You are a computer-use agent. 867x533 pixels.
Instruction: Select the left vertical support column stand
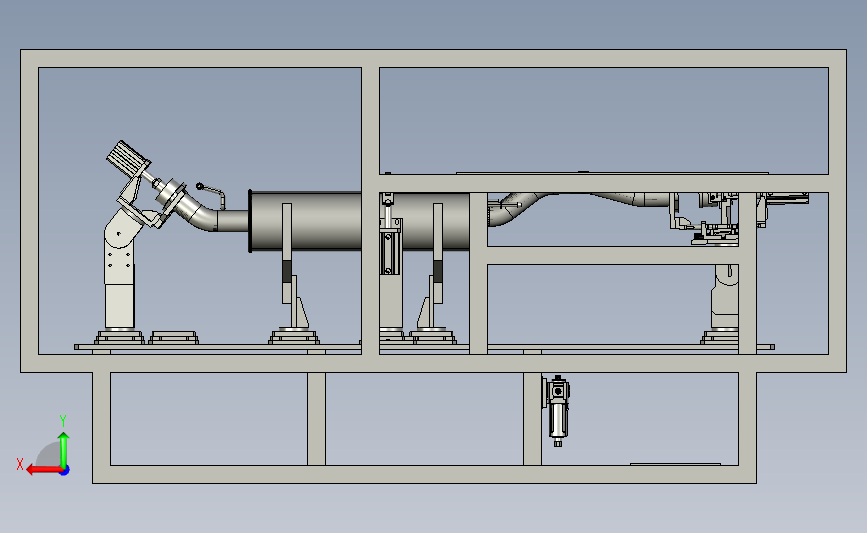pos(119,276)
